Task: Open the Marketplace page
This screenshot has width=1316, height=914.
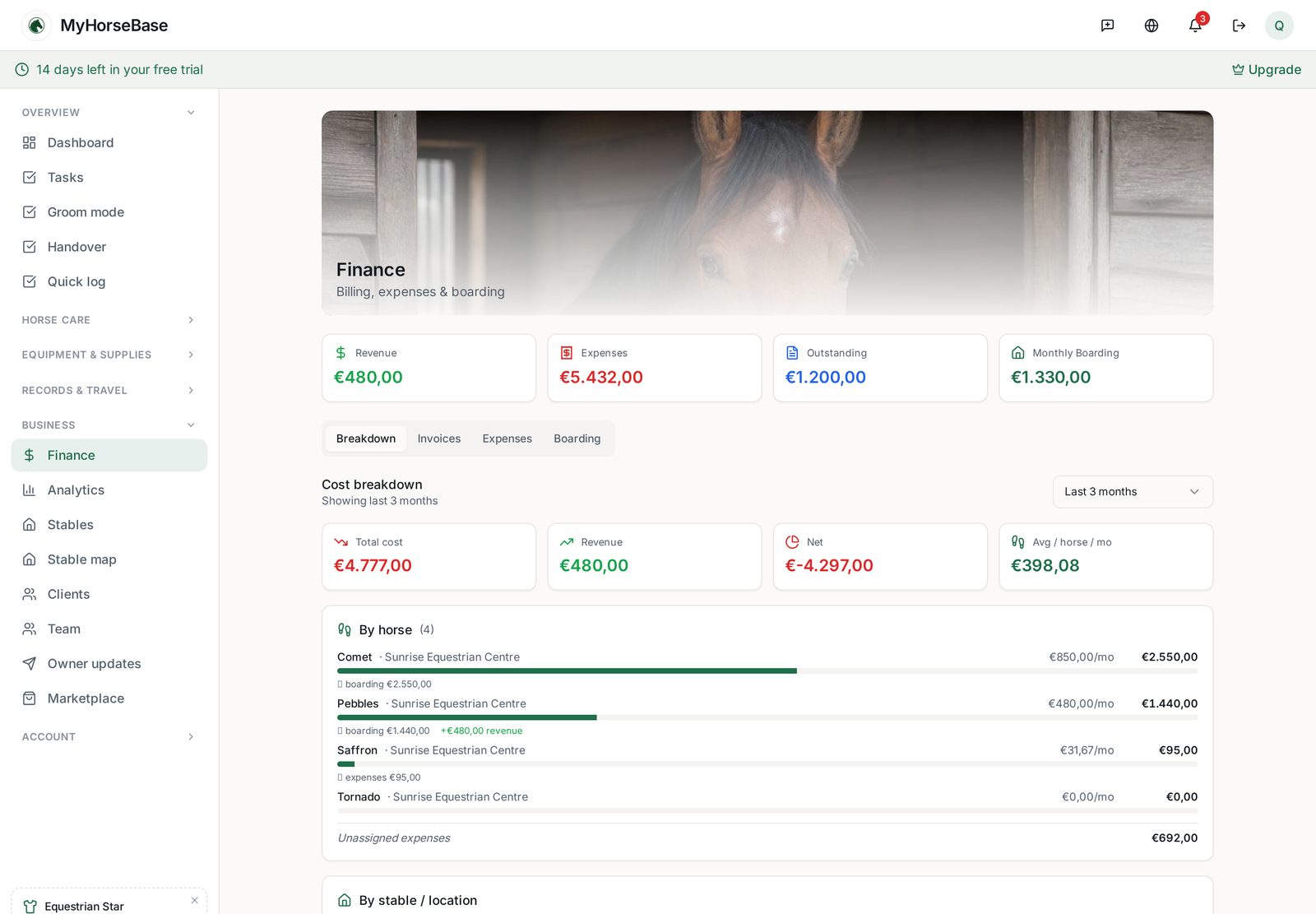Action: click(x=109, y=698)
